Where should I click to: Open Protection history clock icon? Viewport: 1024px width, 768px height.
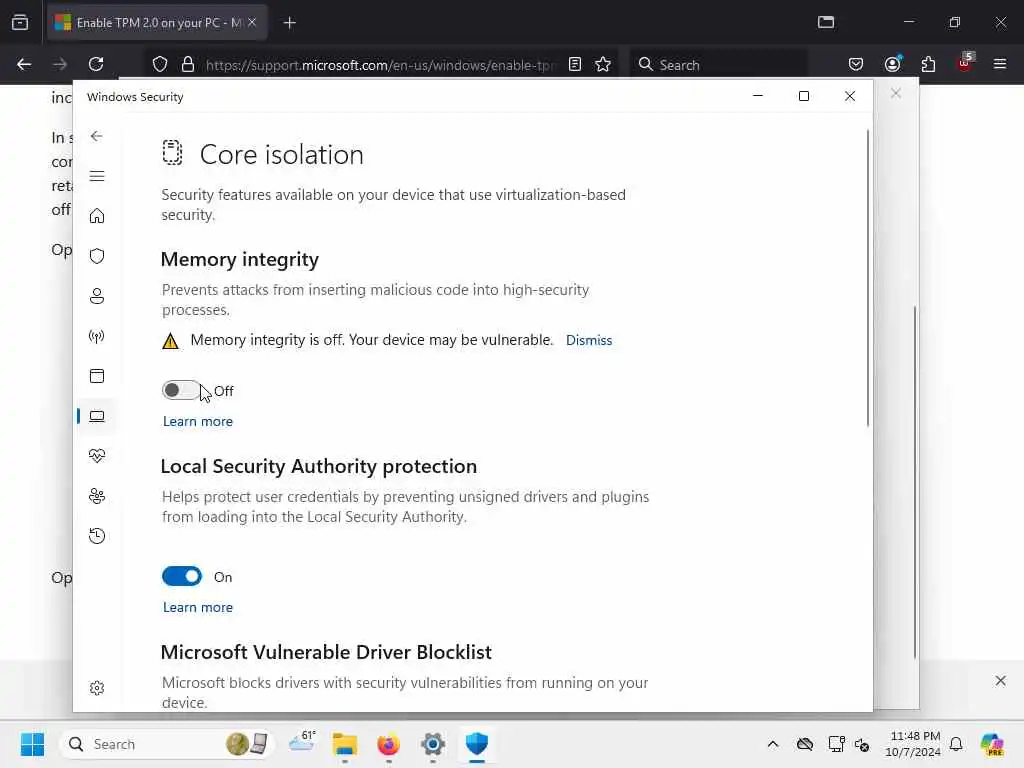coord(97,536)
